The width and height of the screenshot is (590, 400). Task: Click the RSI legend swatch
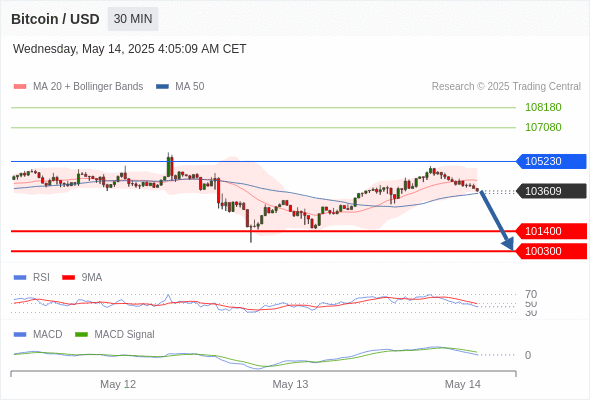click(20, 278)
